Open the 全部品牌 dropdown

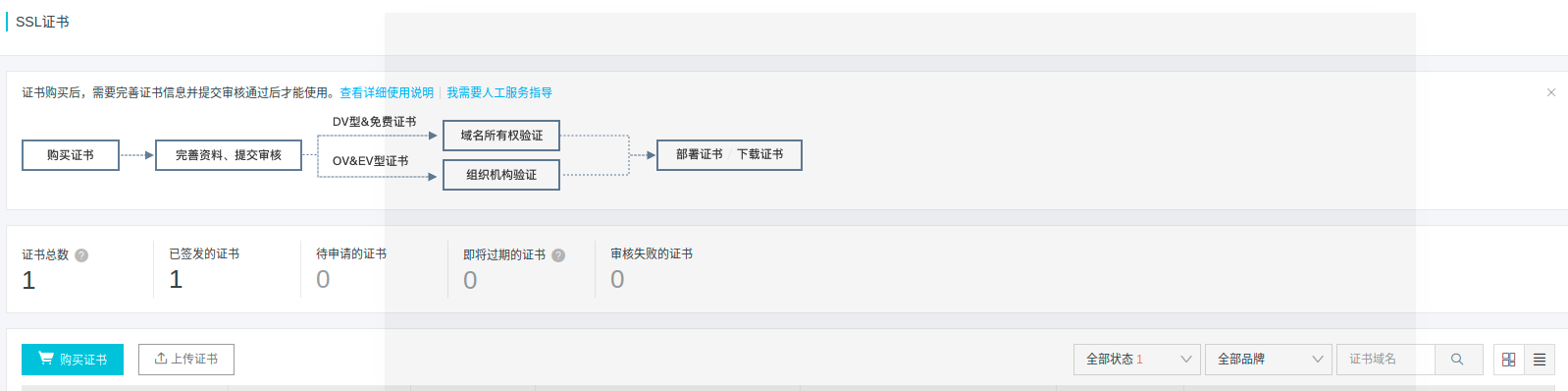coord(1269,360)
